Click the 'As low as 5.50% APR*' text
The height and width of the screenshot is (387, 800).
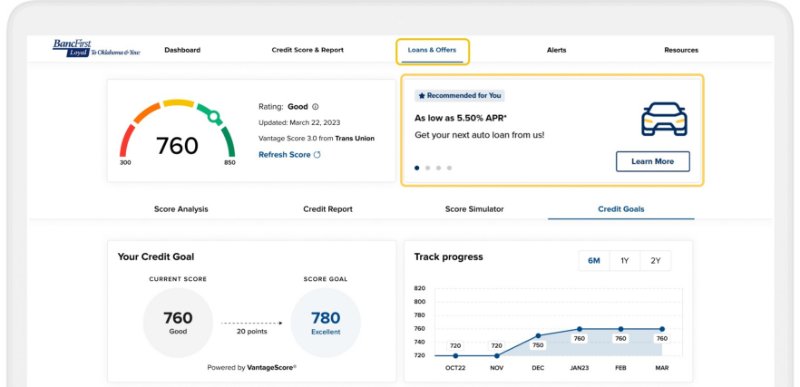click(460, 118)
